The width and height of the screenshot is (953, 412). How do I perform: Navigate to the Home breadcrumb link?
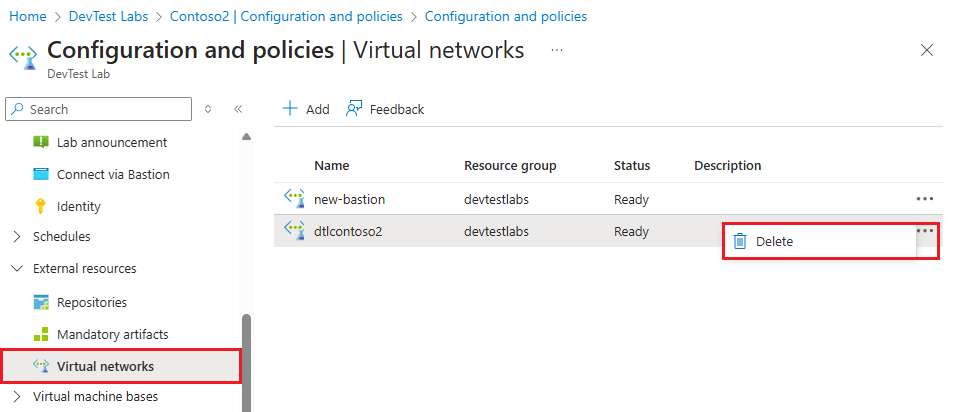click(x=27, y=16)
